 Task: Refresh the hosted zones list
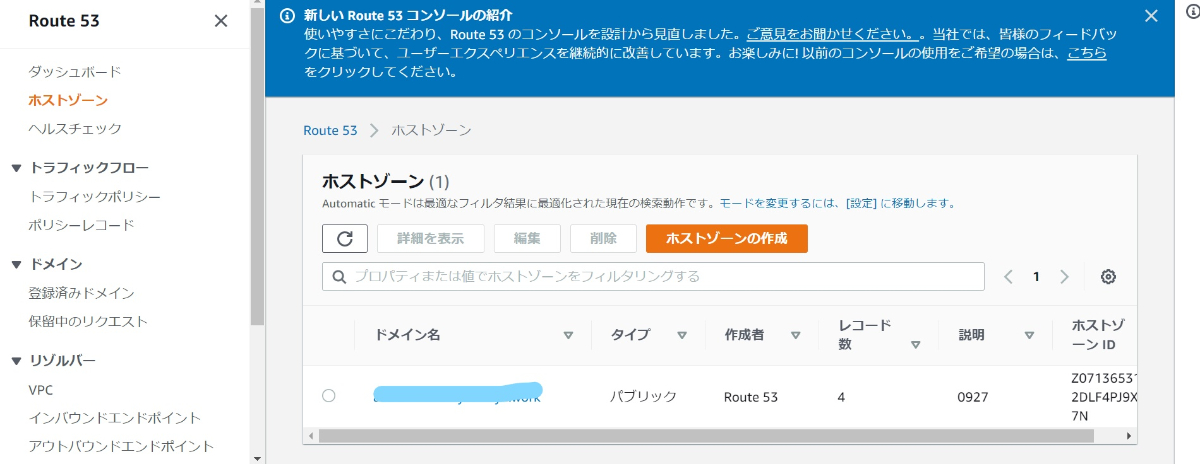(345, 238)
